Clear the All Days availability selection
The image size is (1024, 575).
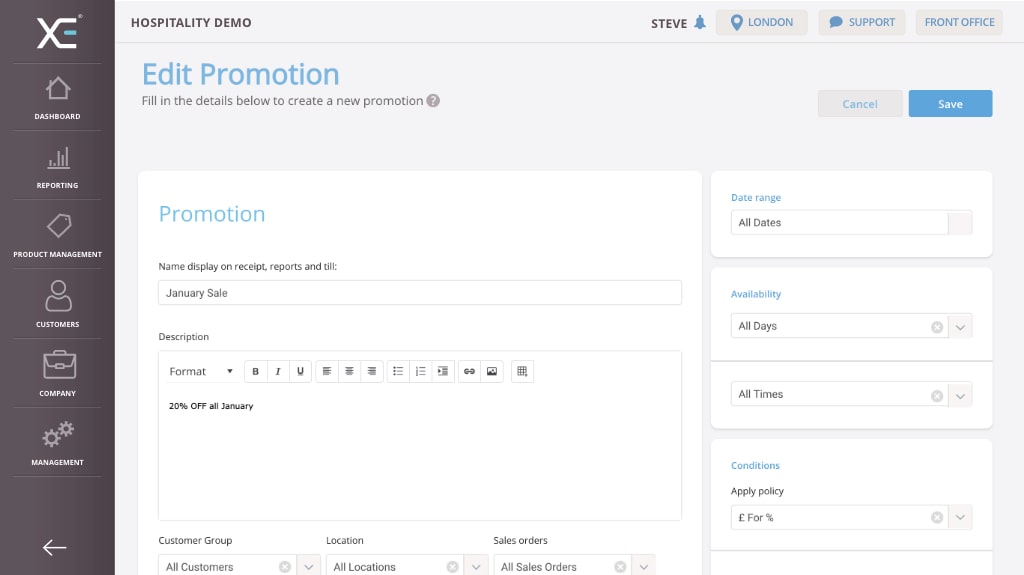pyautogui.click(x=937, y=326)
